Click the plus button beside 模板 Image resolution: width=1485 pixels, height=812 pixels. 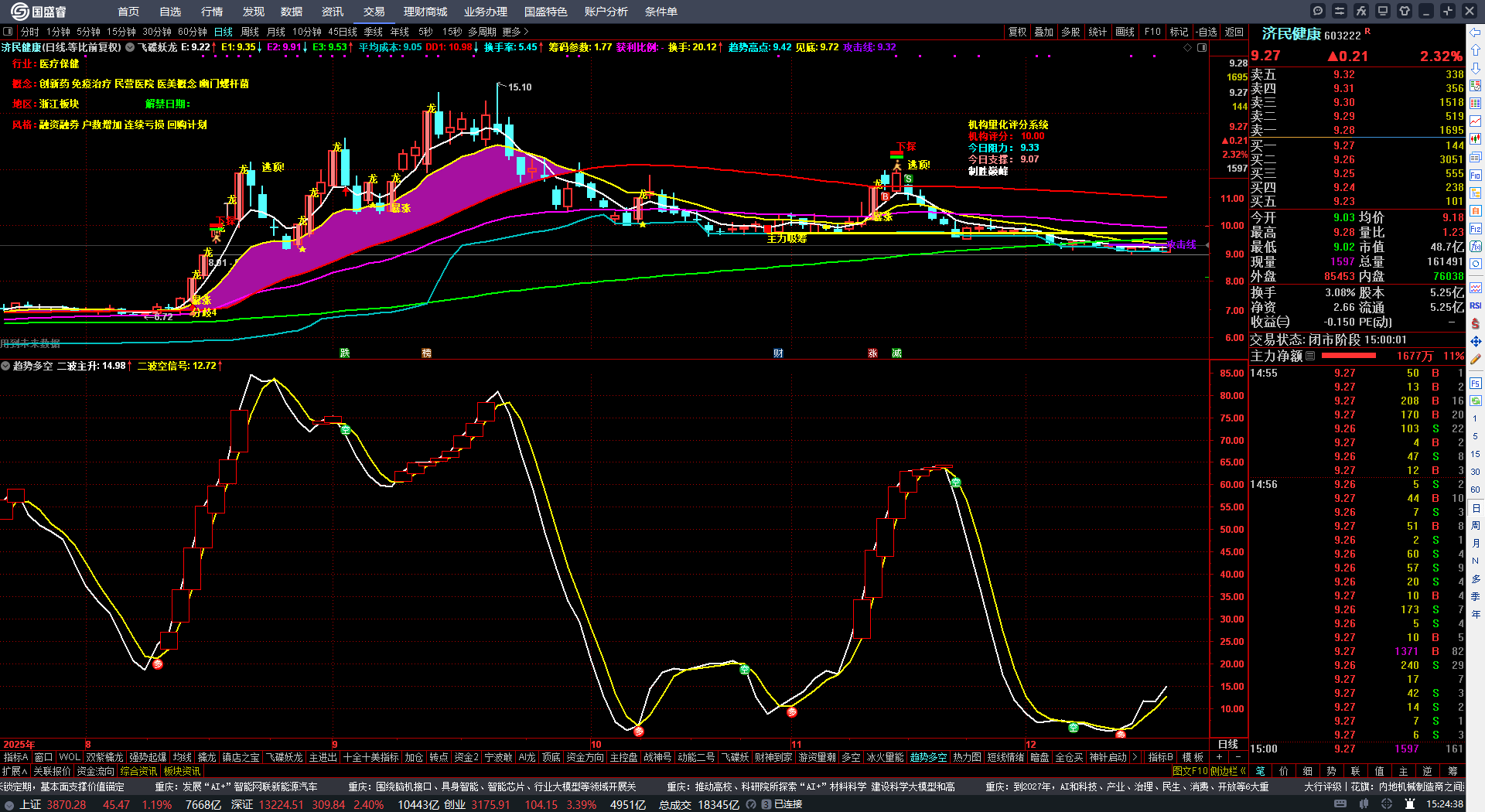(1220, 757)
